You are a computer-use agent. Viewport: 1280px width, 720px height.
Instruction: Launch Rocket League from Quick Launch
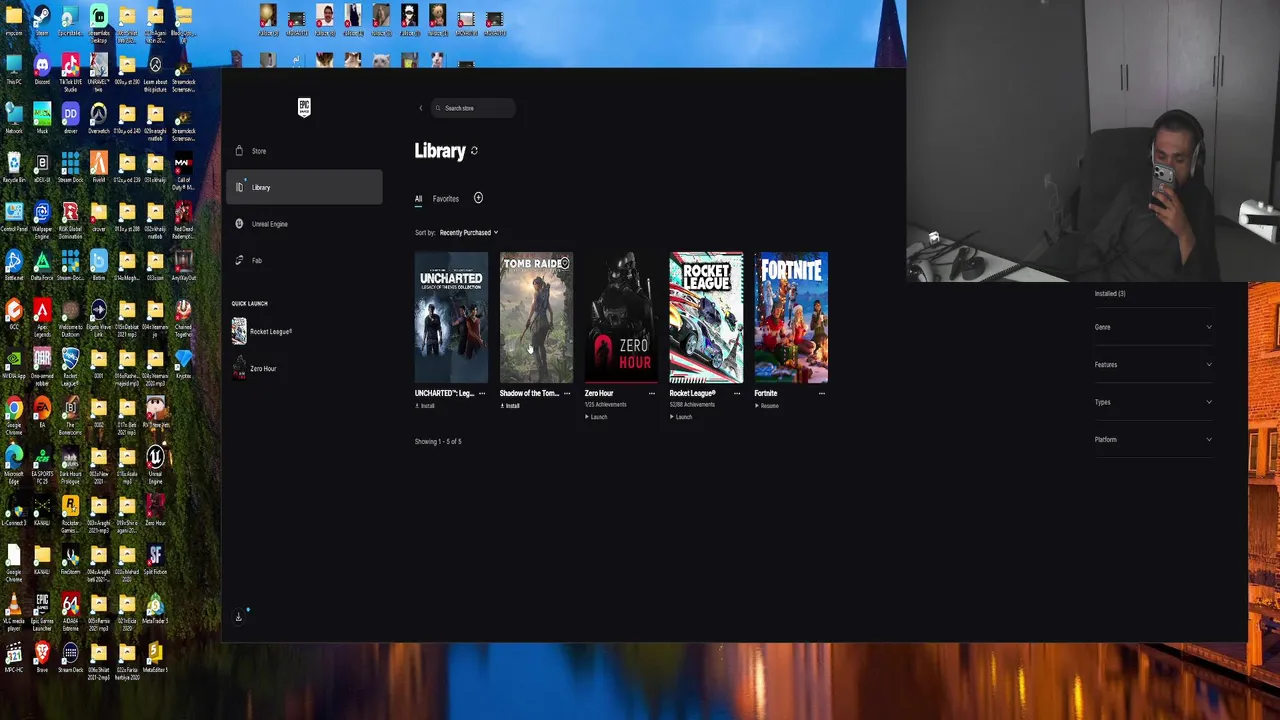tap(262, 331)
